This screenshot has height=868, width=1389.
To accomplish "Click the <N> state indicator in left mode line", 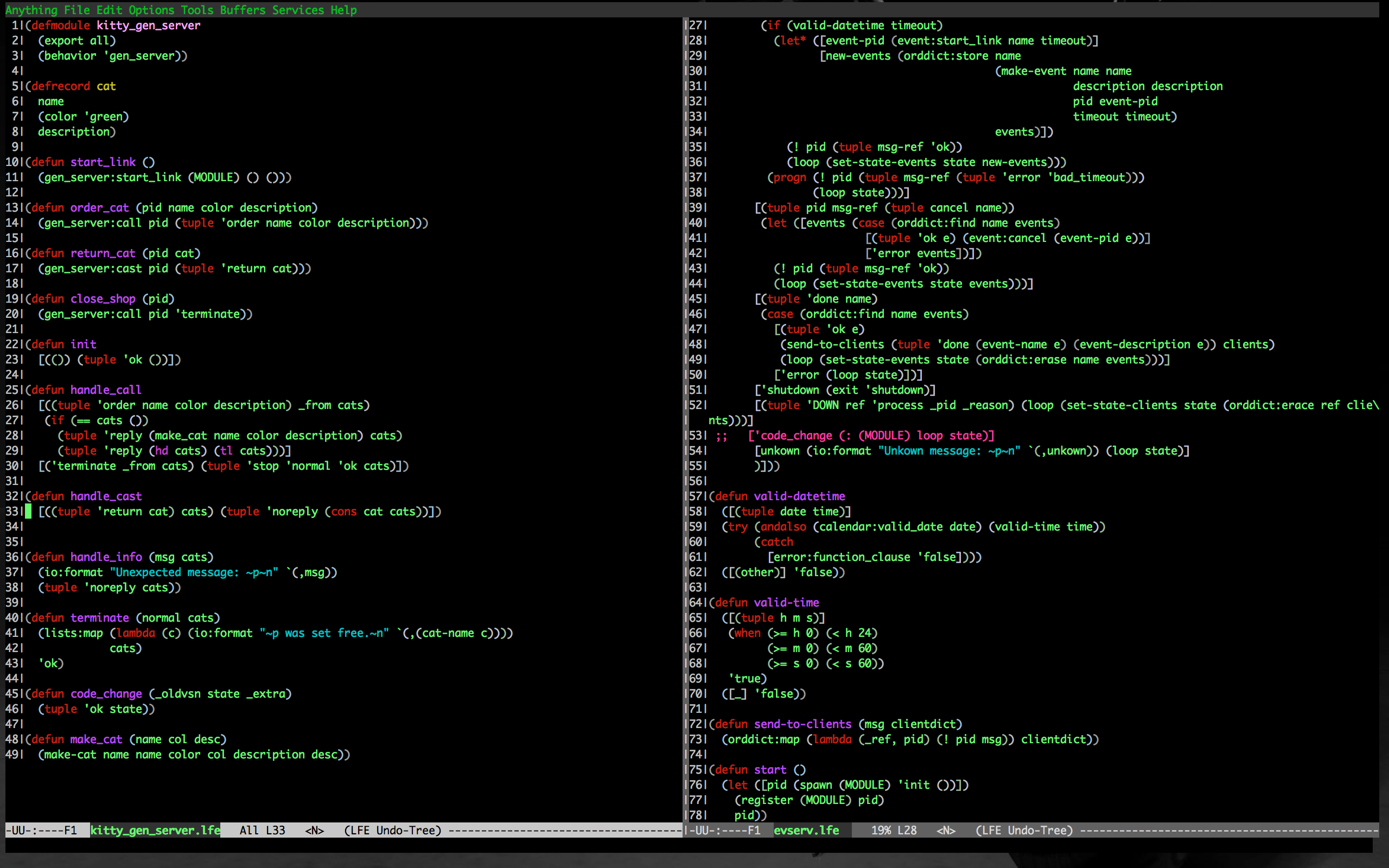I will pyautogui.click(x=315, y=830).
